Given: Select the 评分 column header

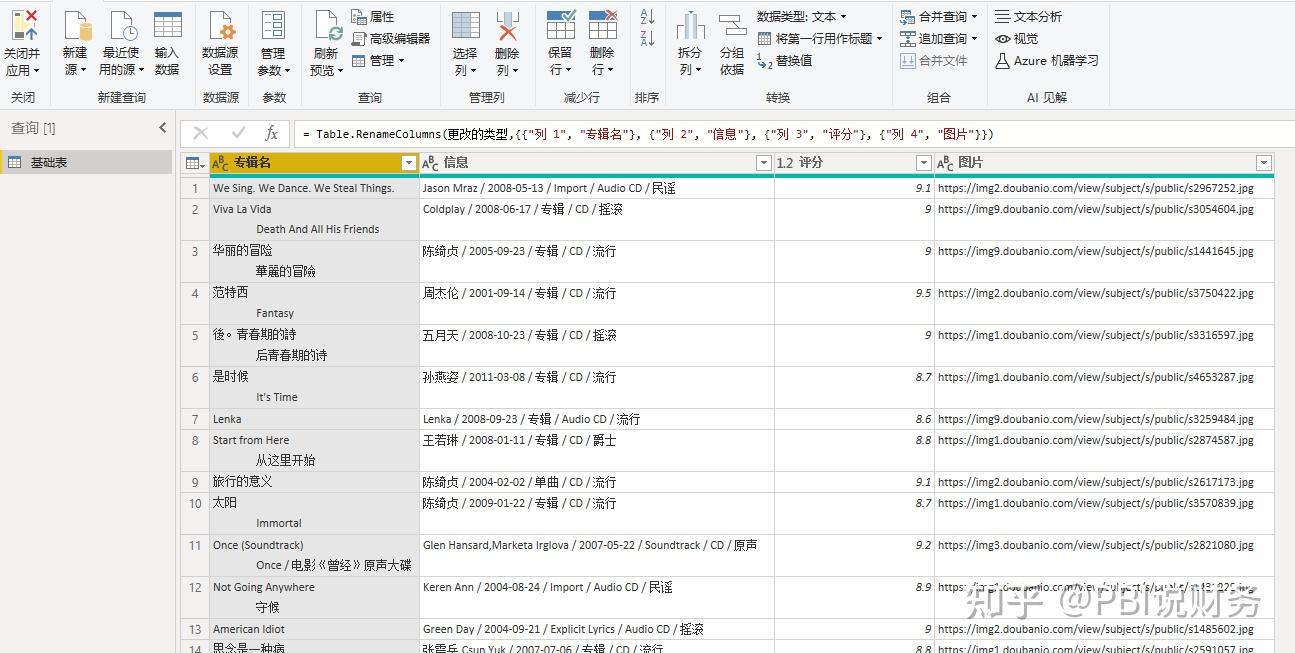Looking at the screenshot, I should click(x=854, y=163).
